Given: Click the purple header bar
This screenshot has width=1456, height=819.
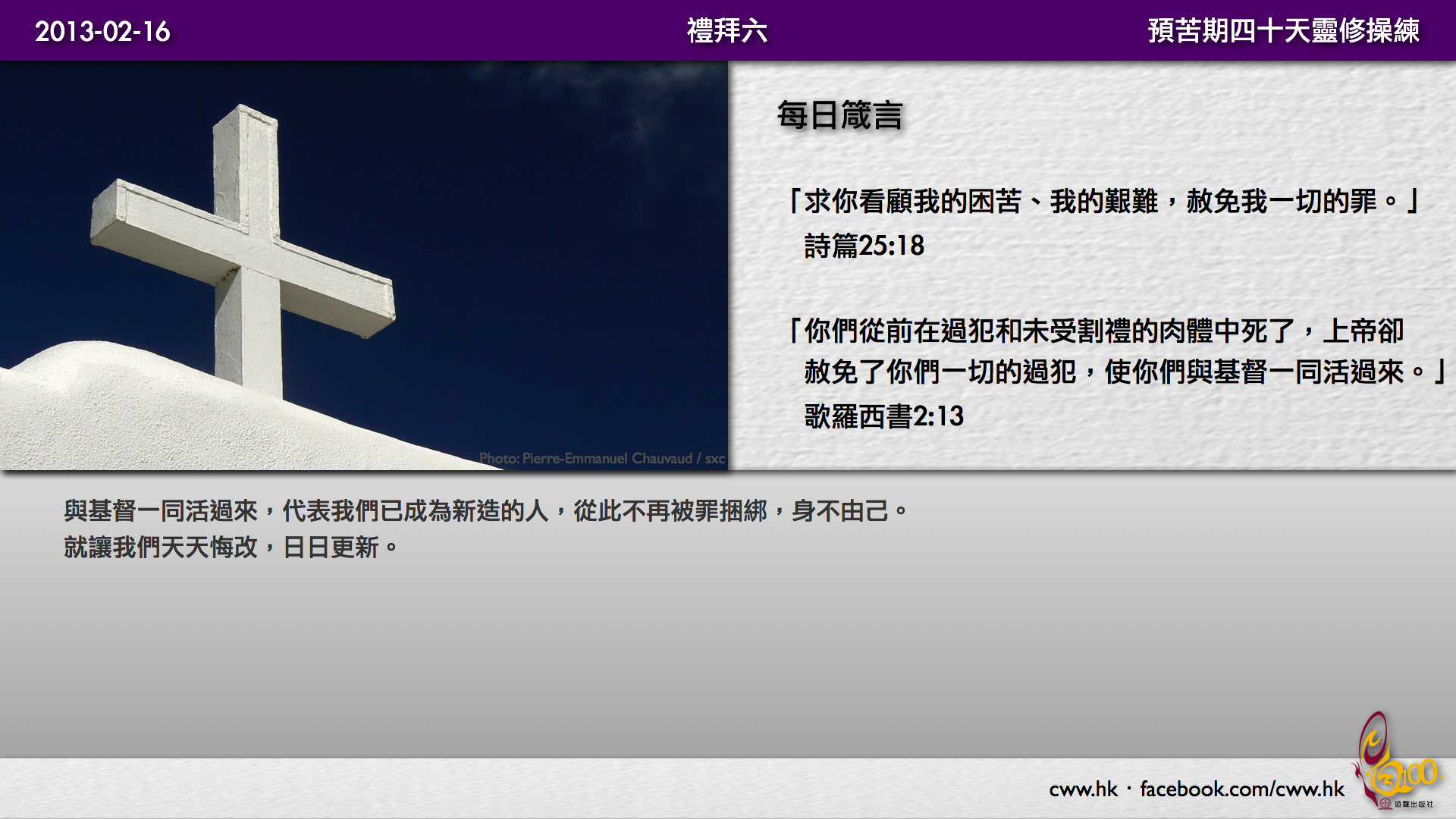Looking at the screenshot, I should (379, 30).
